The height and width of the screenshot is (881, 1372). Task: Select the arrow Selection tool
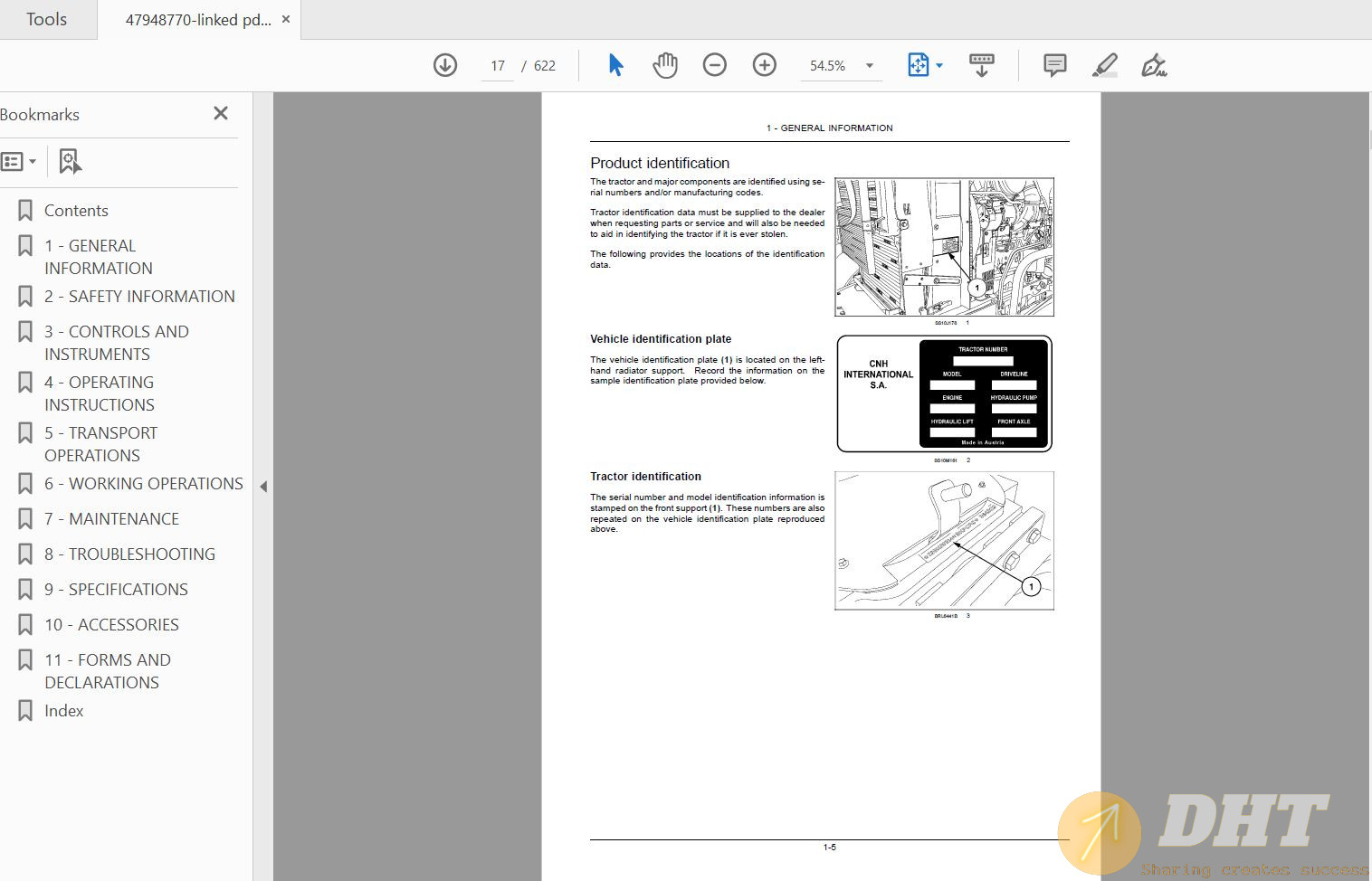point(615,65)
